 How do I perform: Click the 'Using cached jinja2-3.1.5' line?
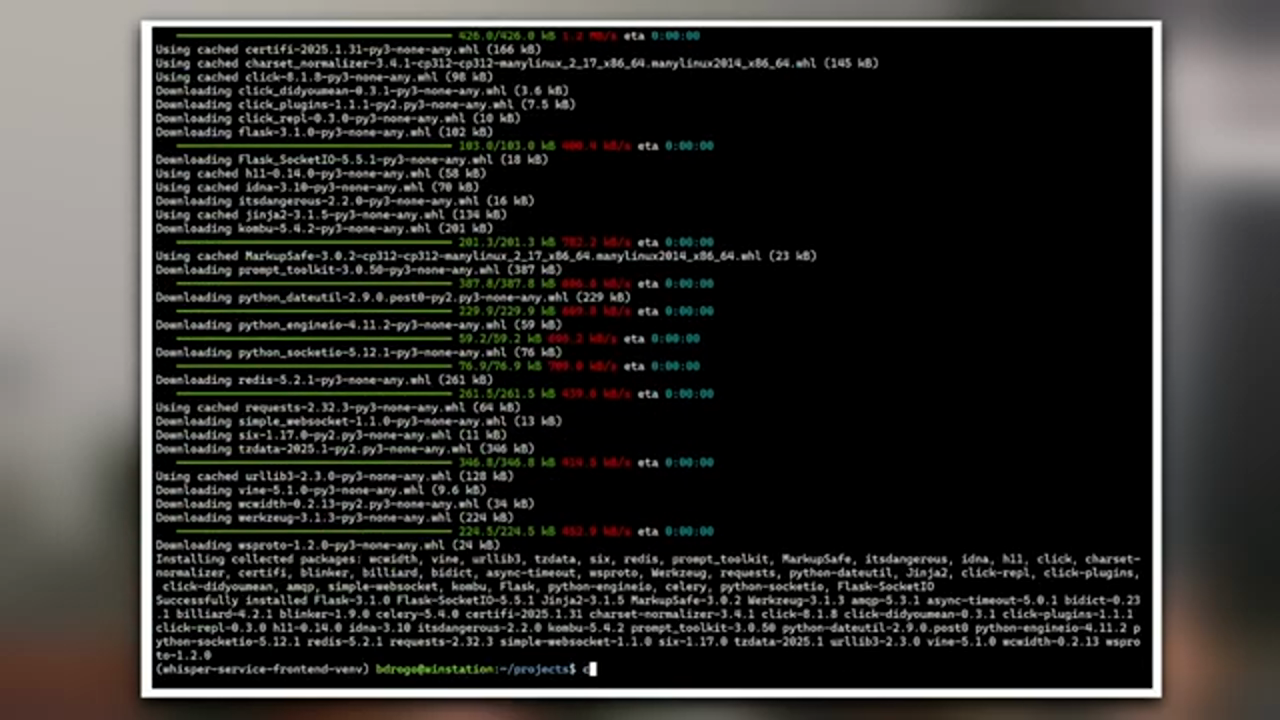click(331, 215)
